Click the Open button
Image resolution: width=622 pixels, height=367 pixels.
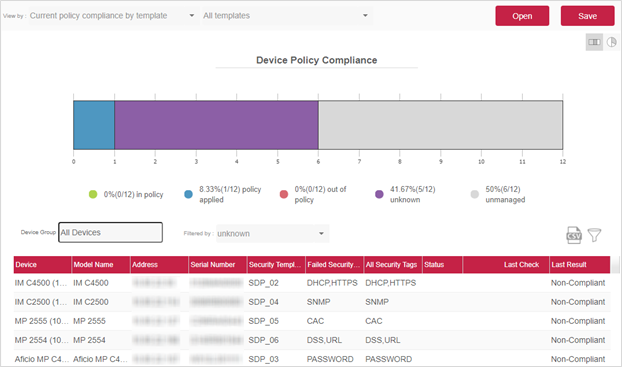tap(522, 16)
